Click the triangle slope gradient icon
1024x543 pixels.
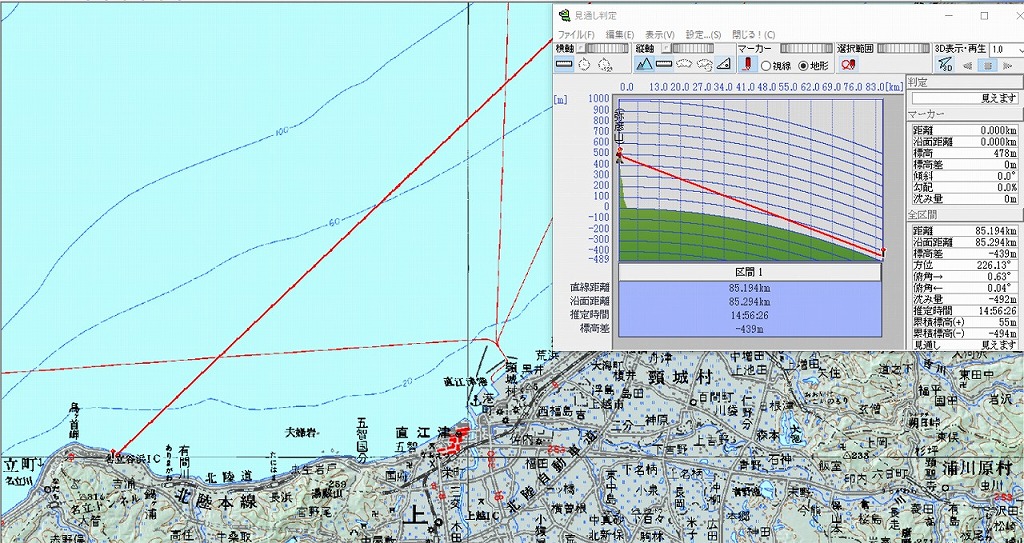click(x=724, y=65)
